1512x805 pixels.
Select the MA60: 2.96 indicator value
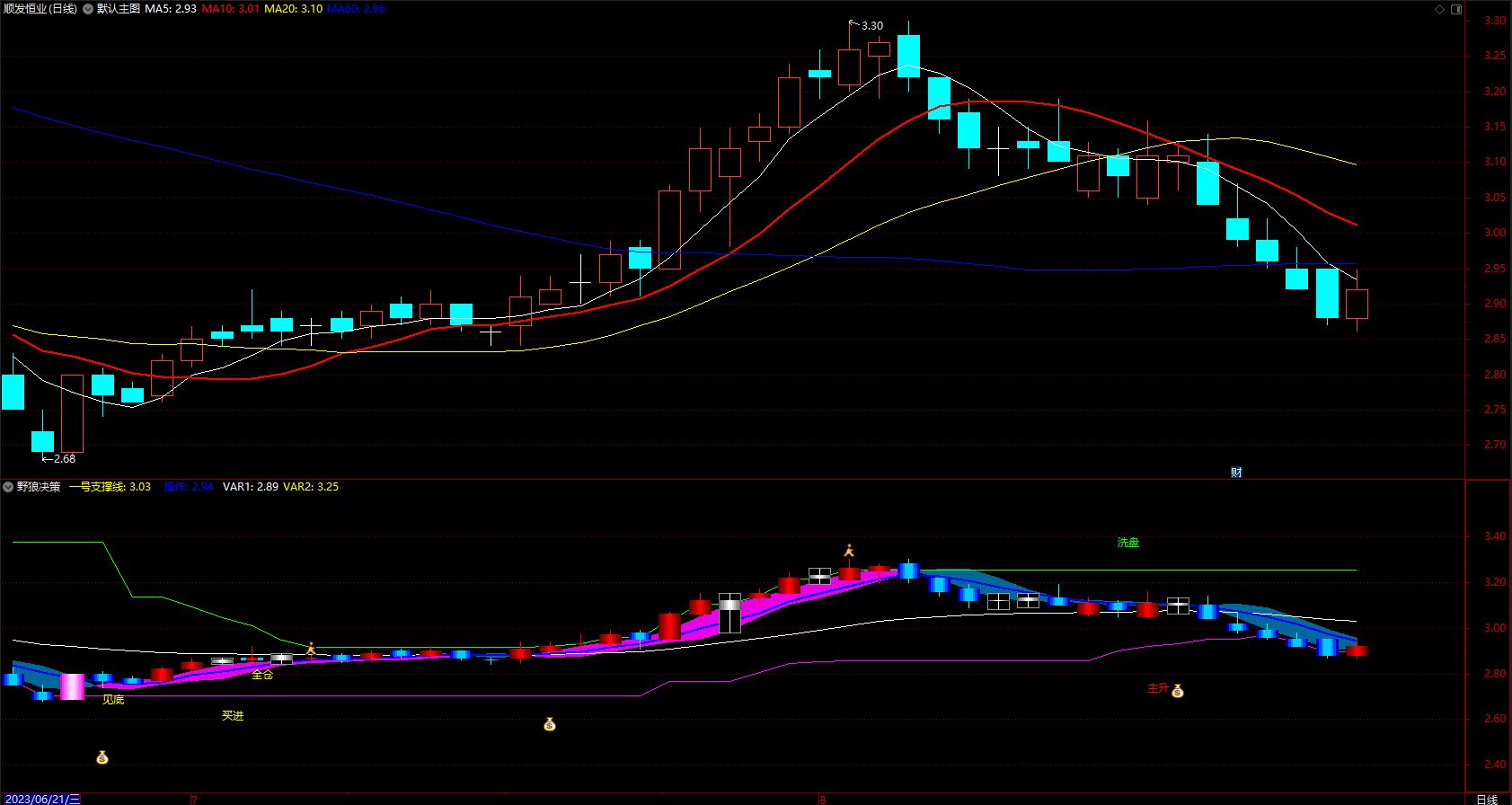pos(357,9)
